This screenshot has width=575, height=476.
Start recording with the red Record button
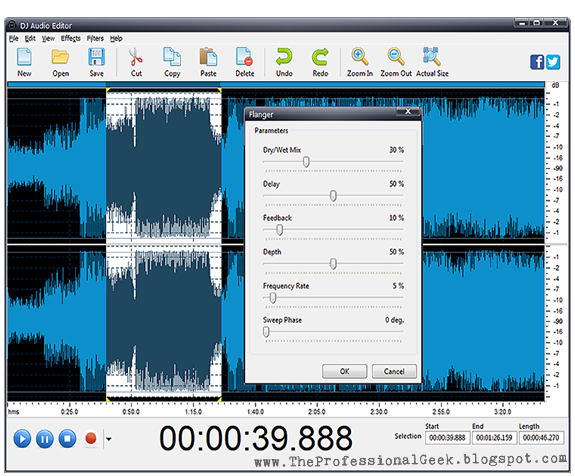(x=91, y=438)
